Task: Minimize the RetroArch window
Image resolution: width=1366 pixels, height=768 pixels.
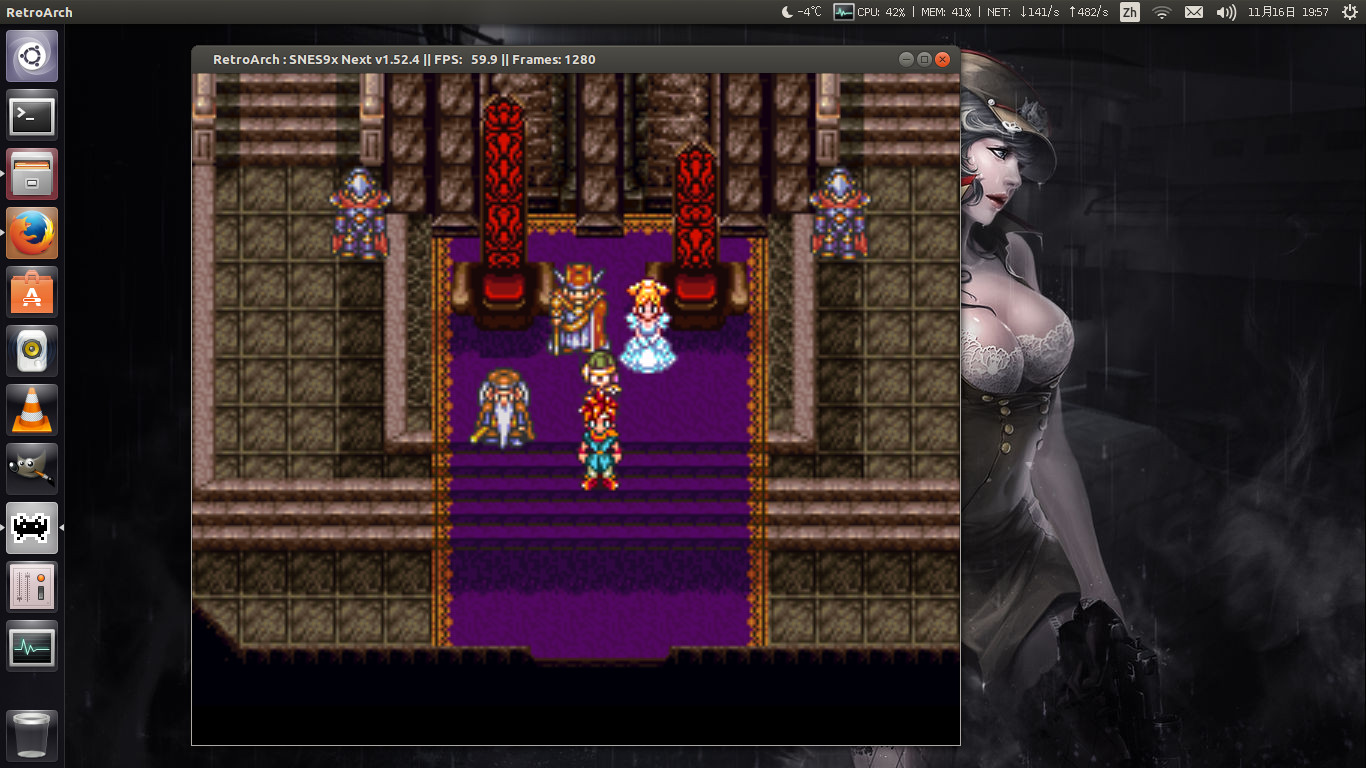Action: 906,59
